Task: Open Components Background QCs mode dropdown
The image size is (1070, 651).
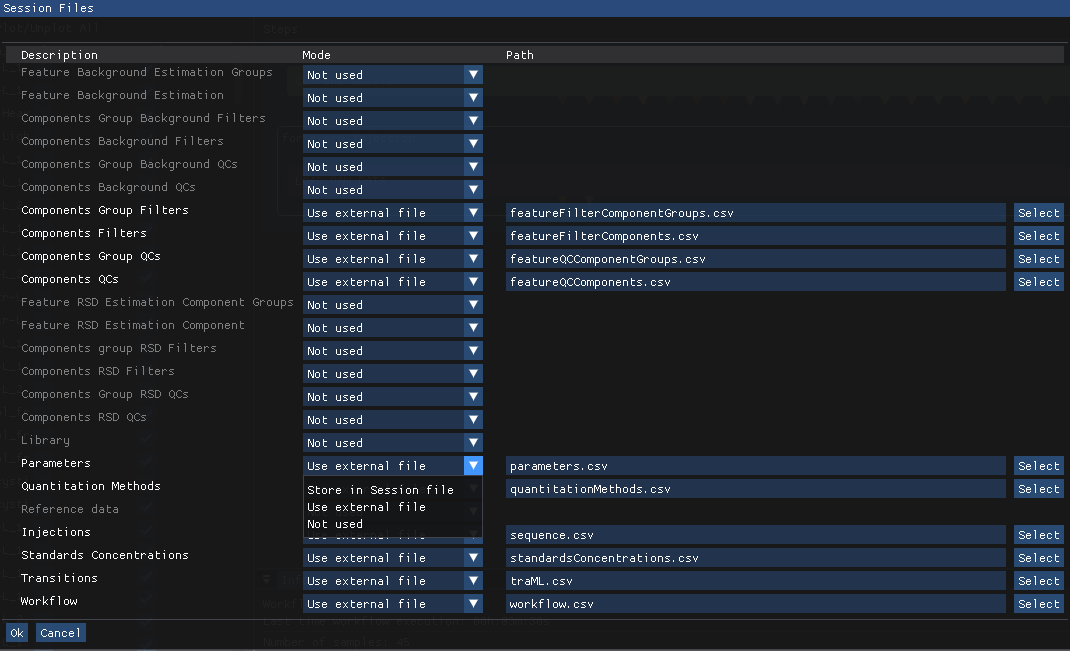Action: pyautogui.click(x=392, y=190)
